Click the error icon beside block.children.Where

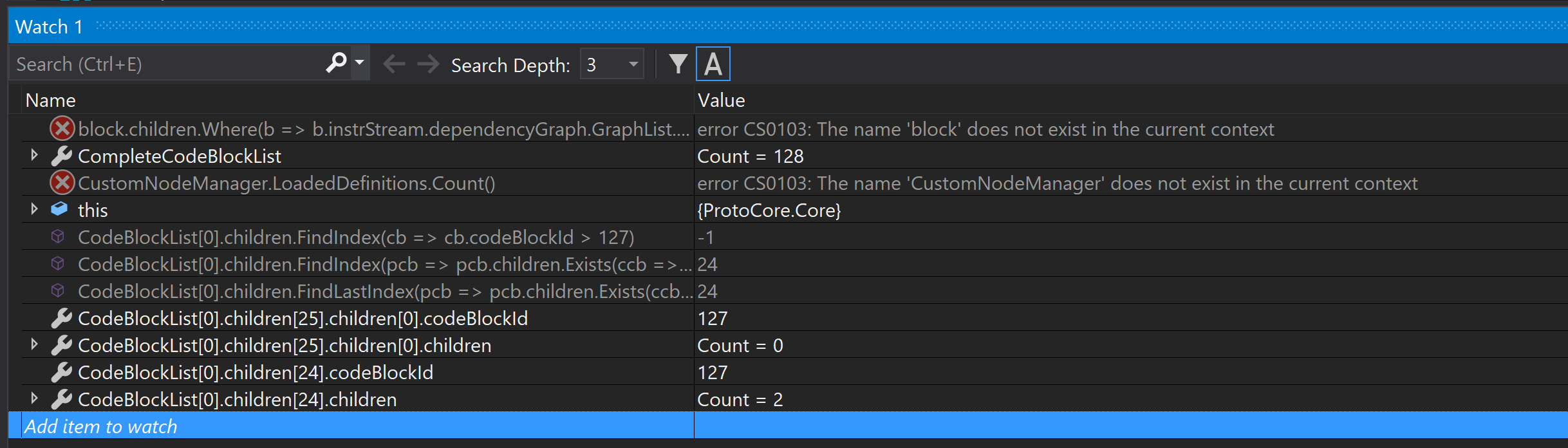[62, 129]
